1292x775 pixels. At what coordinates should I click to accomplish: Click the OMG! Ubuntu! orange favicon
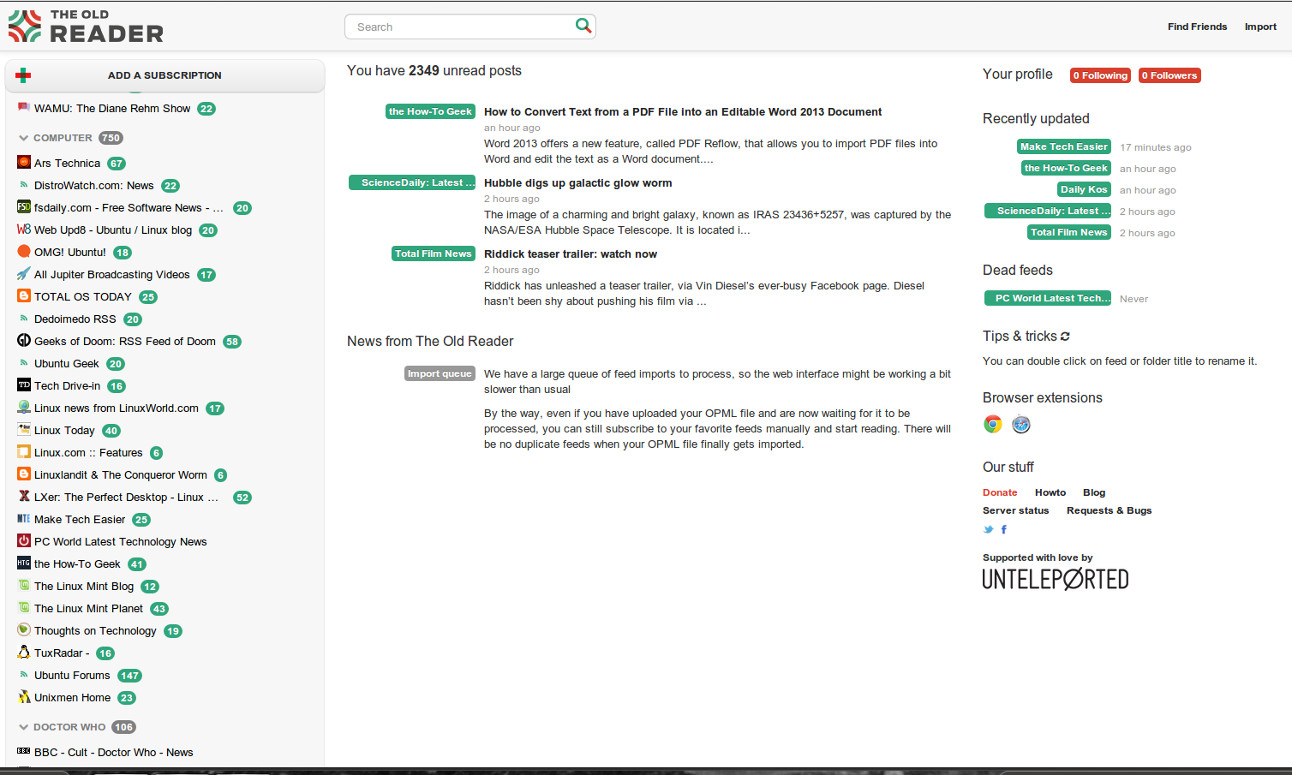coord(24,251)
